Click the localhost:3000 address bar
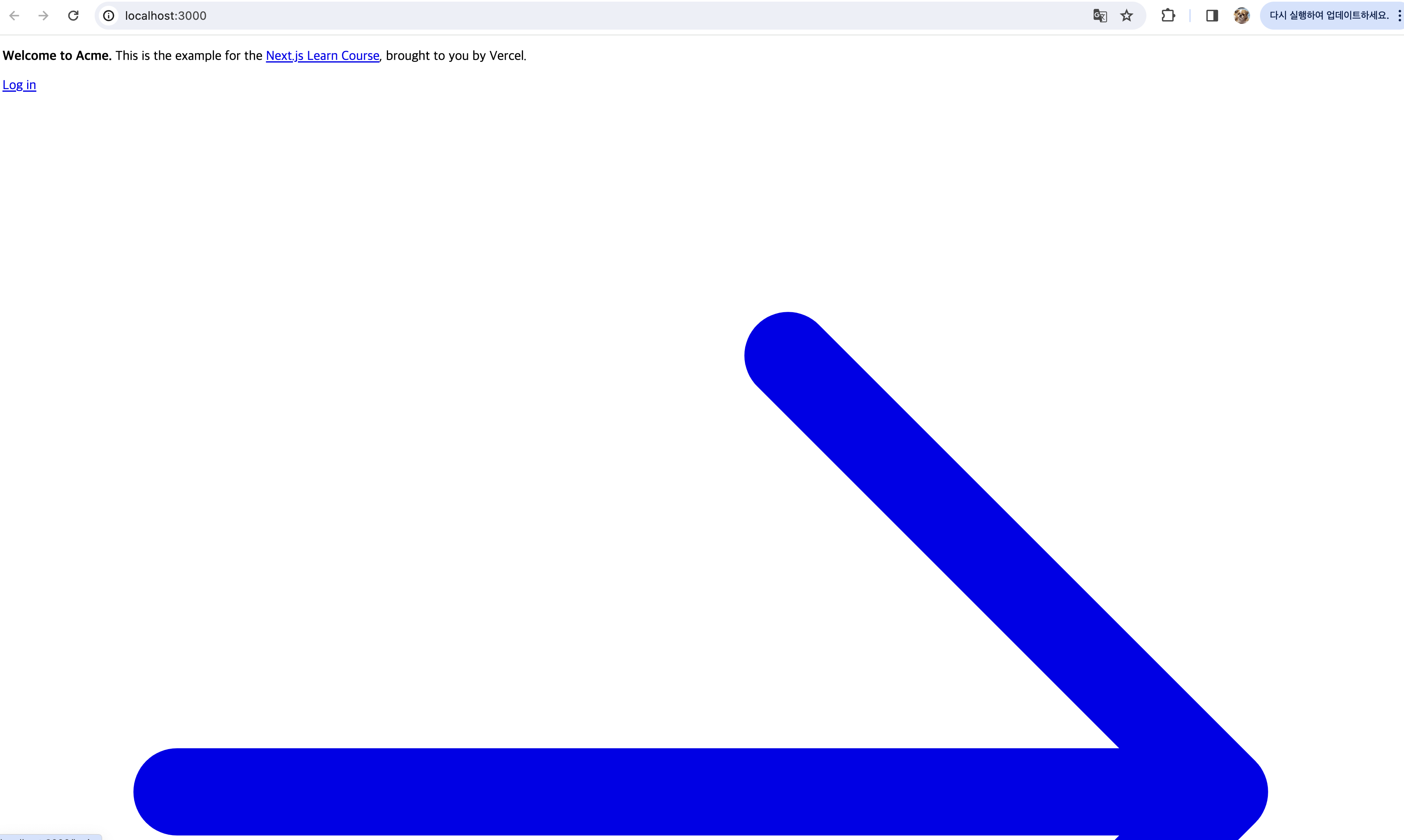This screenshot has height=840, width=1404. point(566,16)
